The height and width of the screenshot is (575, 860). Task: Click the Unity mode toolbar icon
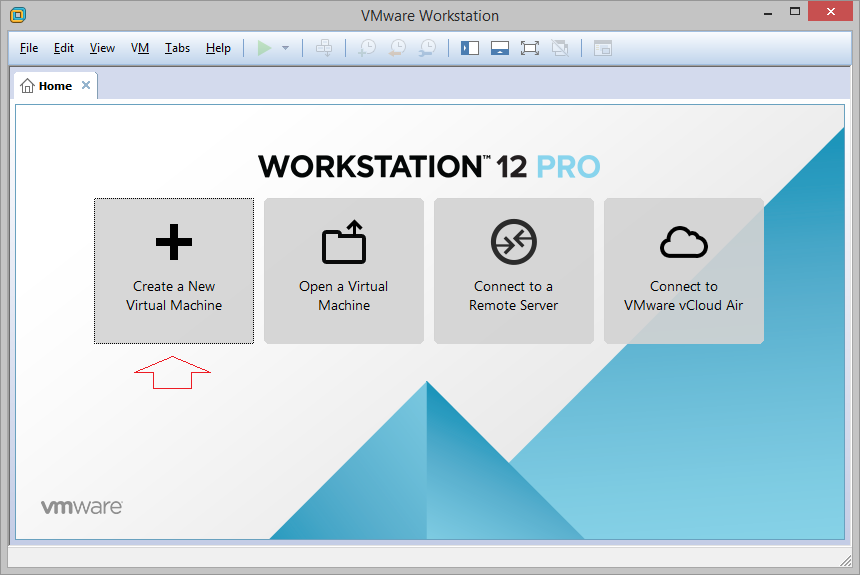point(560,48)
